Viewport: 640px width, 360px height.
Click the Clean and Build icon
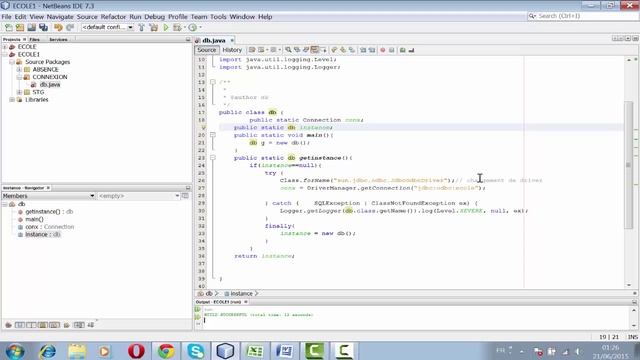153,27
